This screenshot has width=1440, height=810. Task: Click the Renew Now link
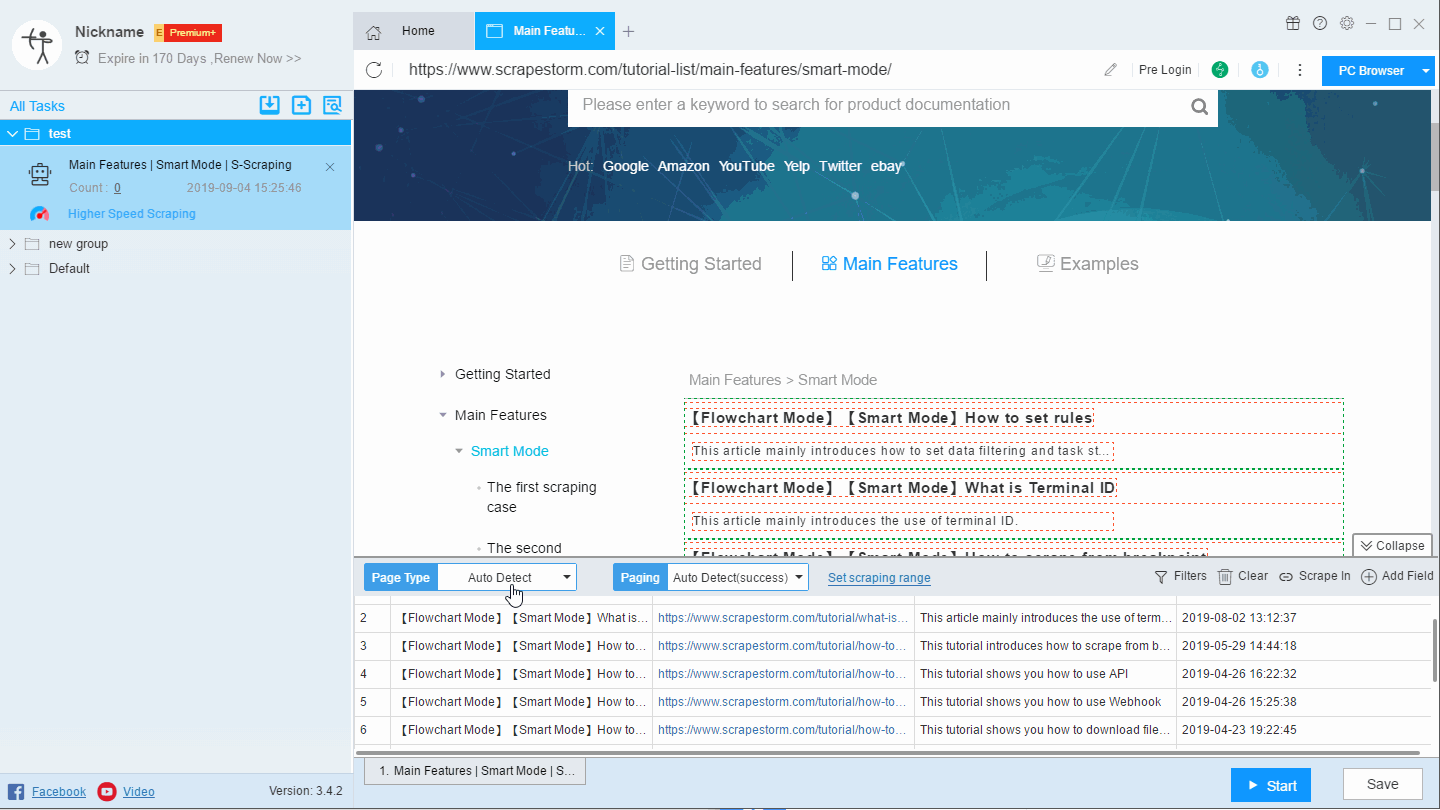[x=257, y=59]
